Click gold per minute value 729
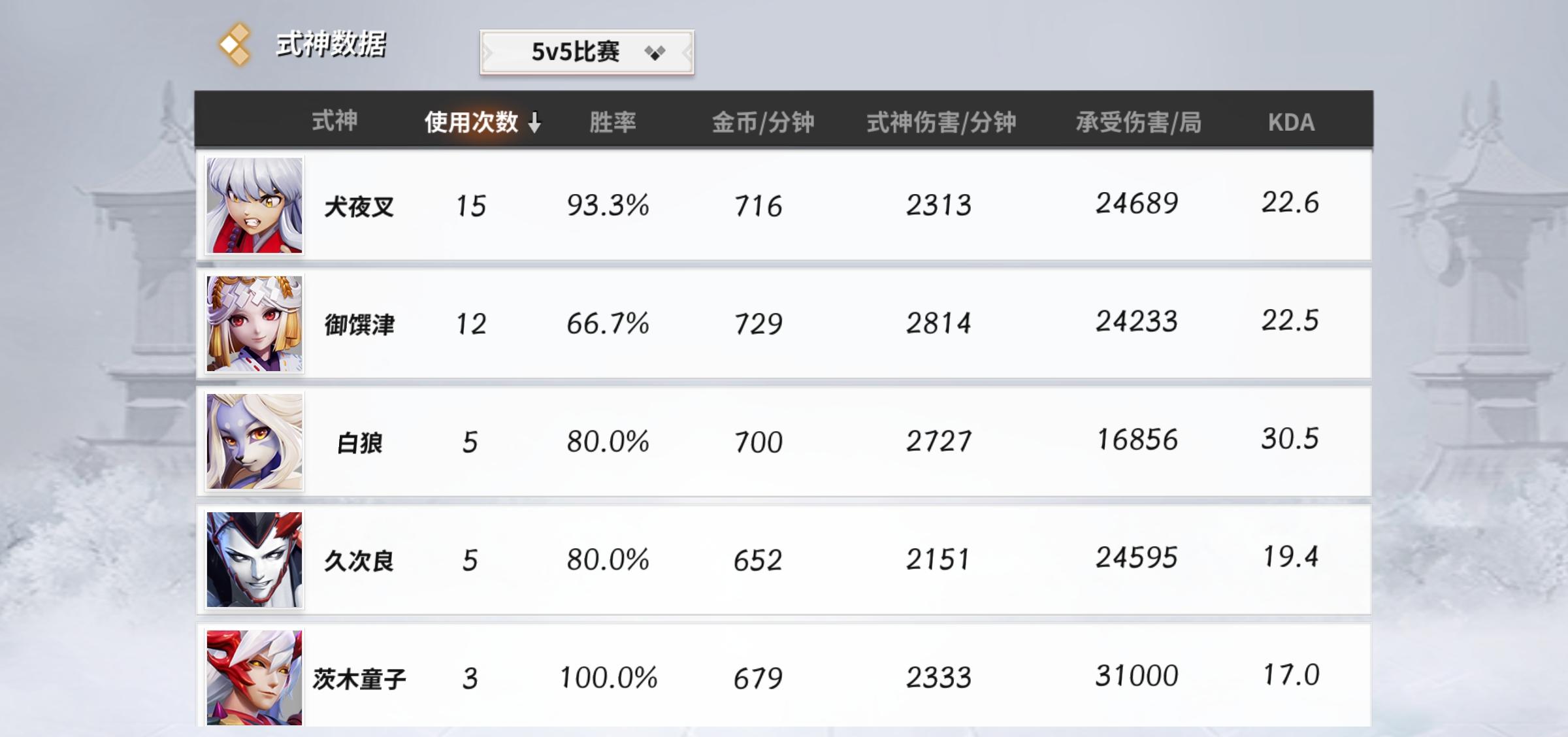The height and width of the screenshot is (737, 1568). pyautogui.click(x=758, y=324)
